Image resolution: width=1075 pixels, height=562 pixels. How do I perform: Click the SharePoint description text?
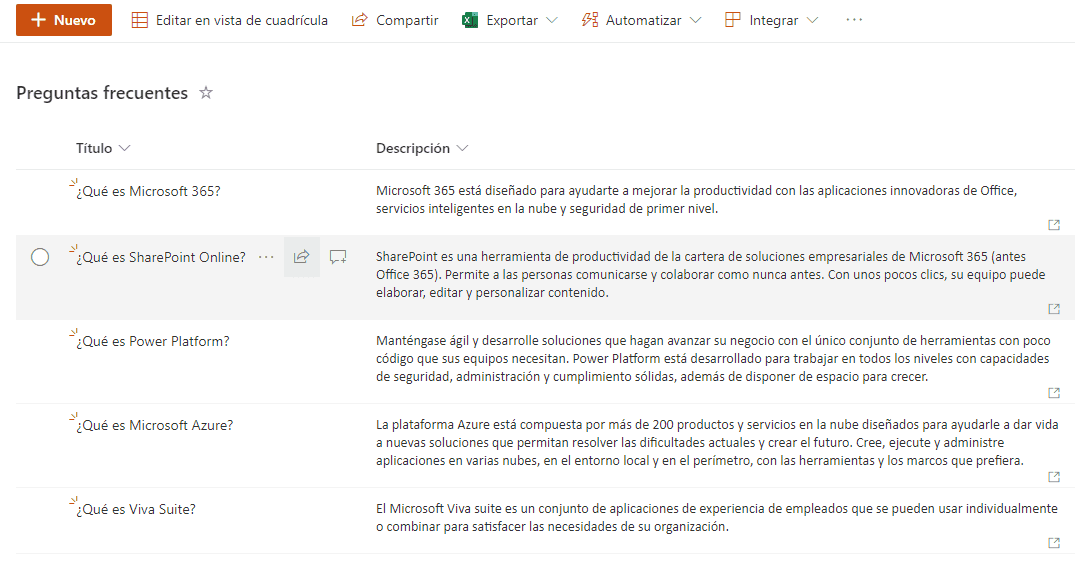pos(710,274)
